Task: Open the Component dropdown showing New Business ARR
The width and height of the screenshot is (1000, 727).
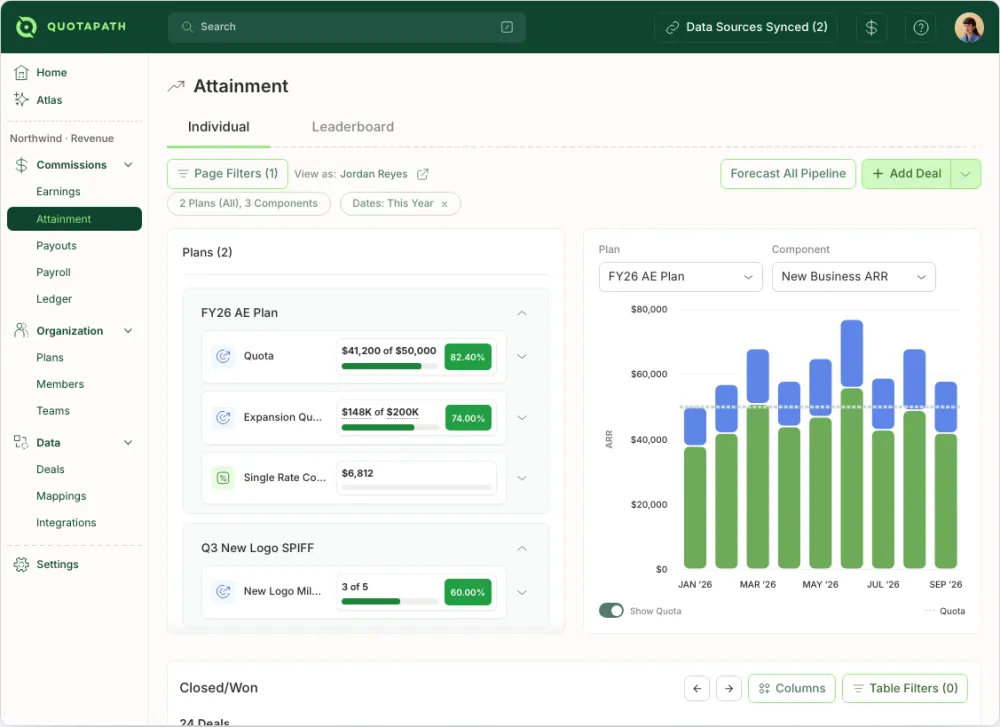Action: [853, 277]
